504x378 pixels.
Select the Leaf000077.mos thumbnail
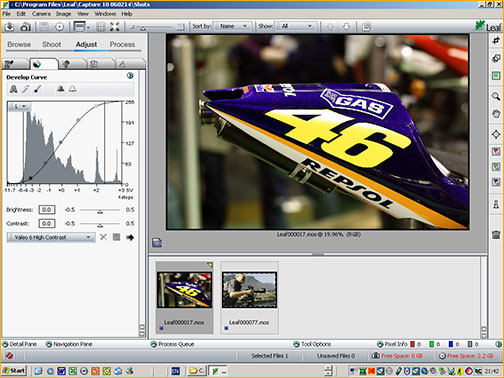point(249,298)
